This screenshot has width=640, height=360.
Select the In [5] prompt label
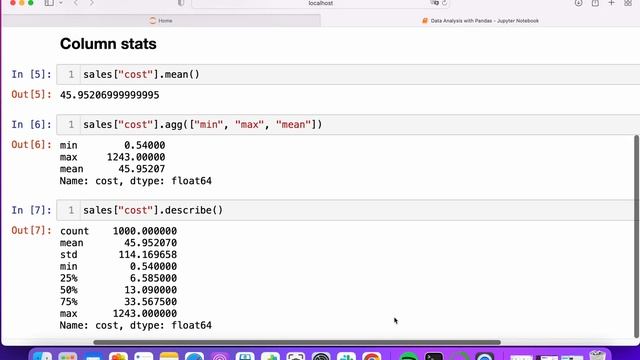(31, 74)
